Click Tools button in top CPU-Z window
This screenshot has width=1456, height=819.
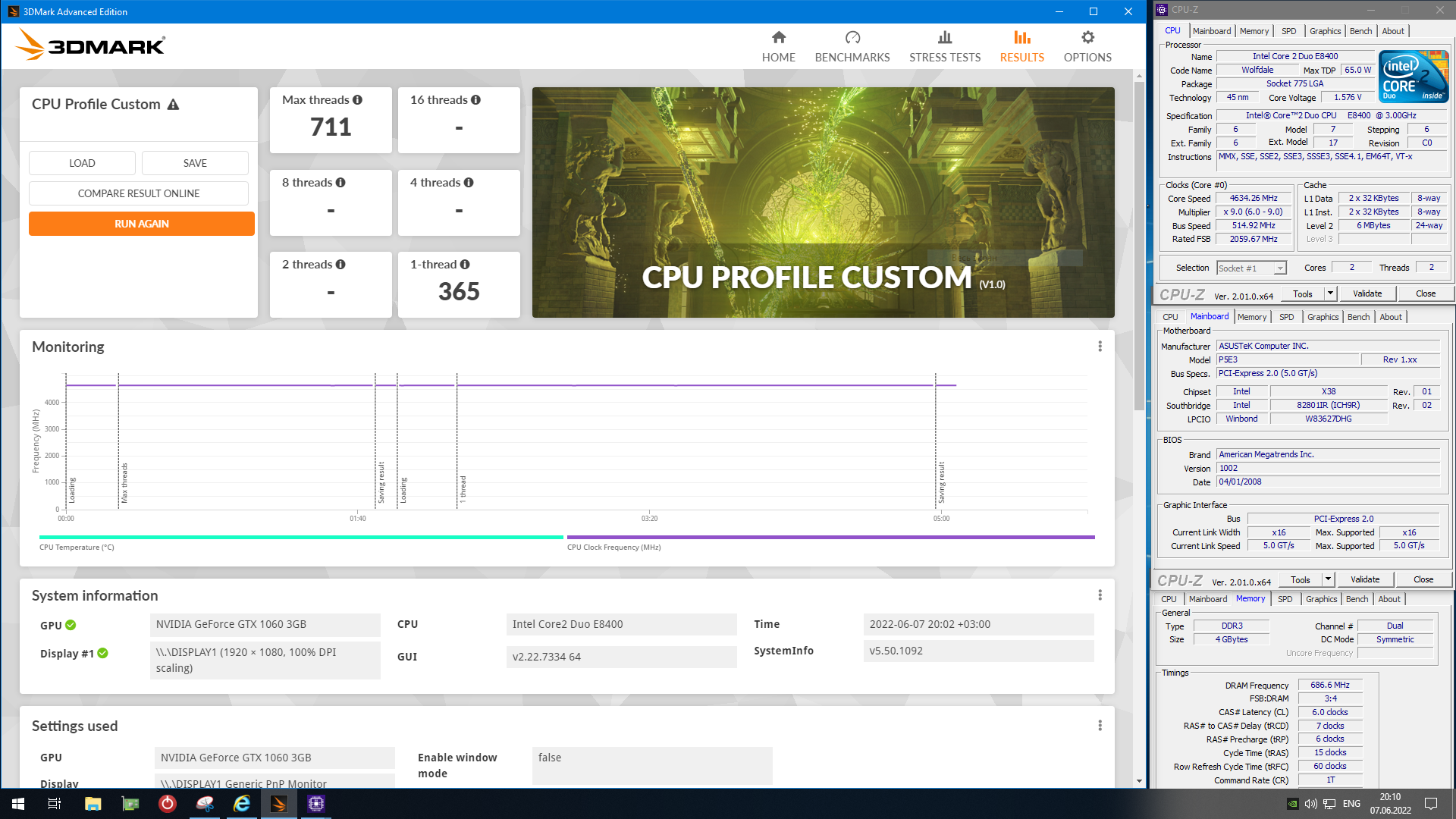click(1303, 293)
